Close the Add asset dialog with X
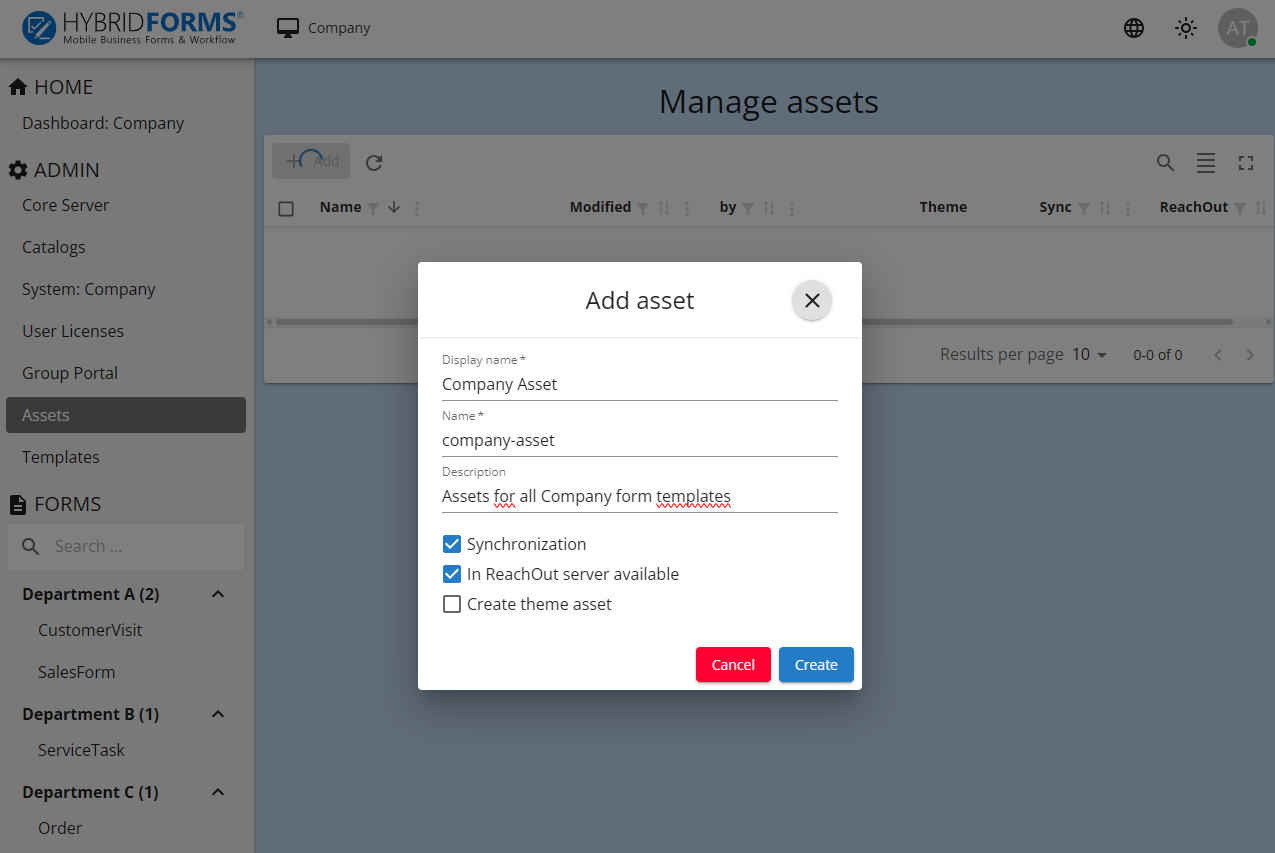1275x853 pixels. 812,300
